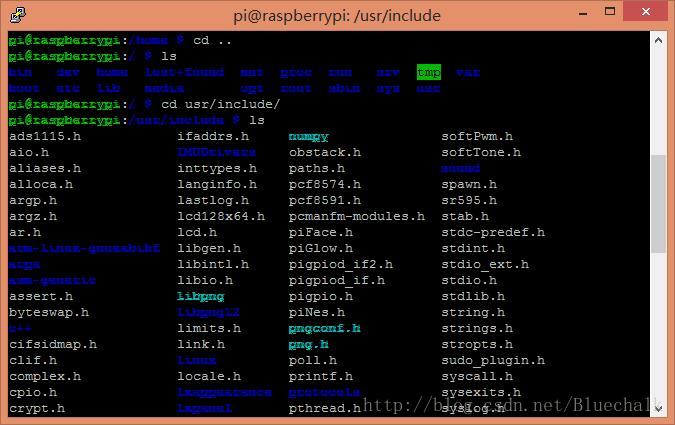
Task: Click the highlighted tmp directory entry
Action: click(x=428, y=72)
